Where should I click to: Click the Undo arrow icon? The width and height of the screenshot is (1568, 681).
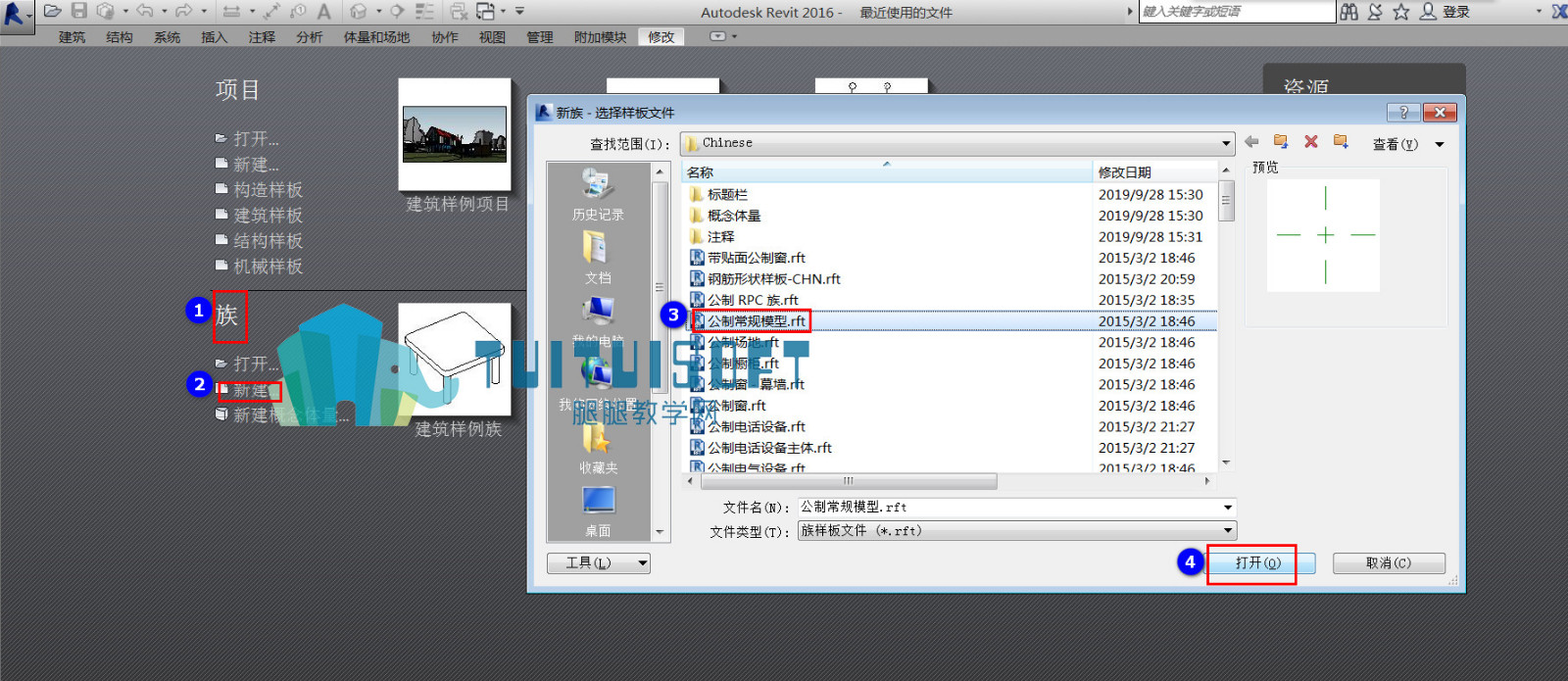pos(145,11)
